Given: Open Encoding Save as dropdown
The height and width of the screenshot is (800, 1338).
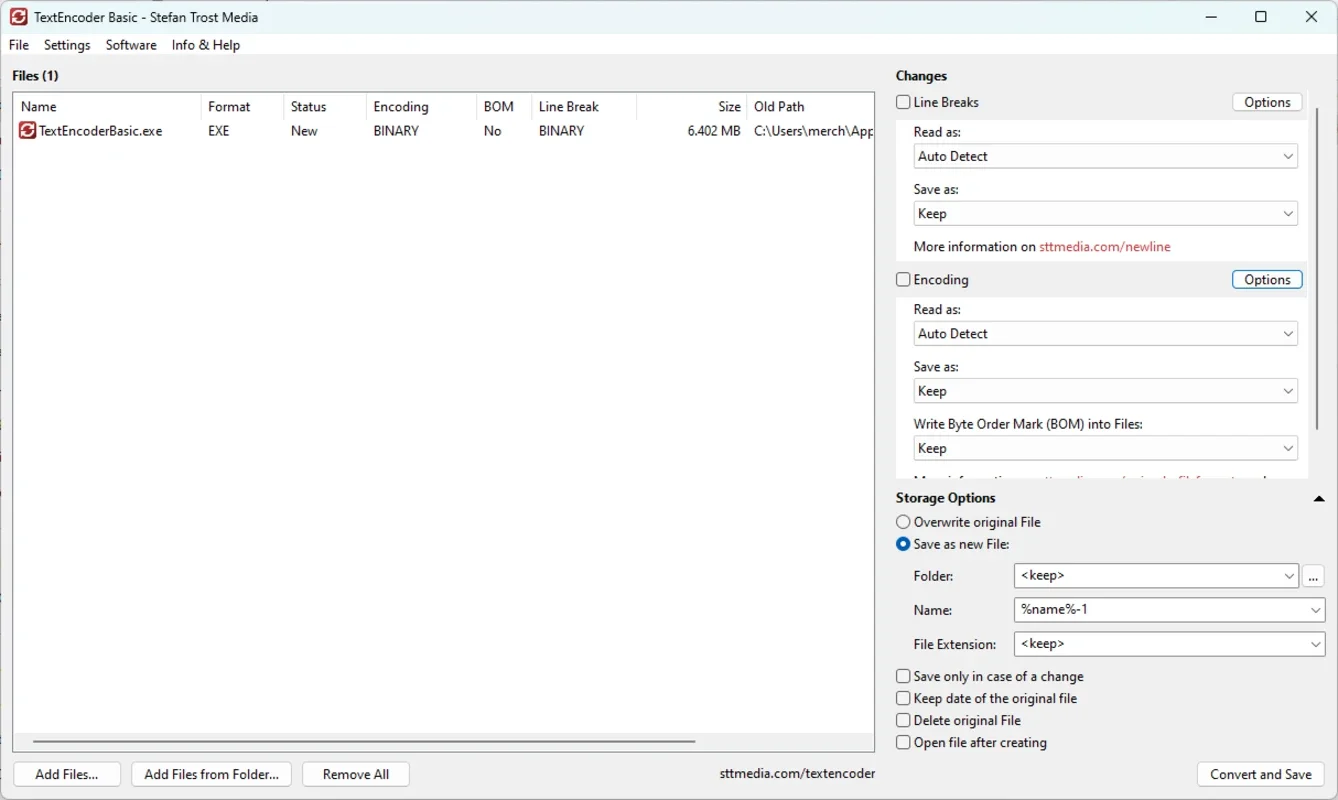Looking at the screenshot, I should 1106,391.
